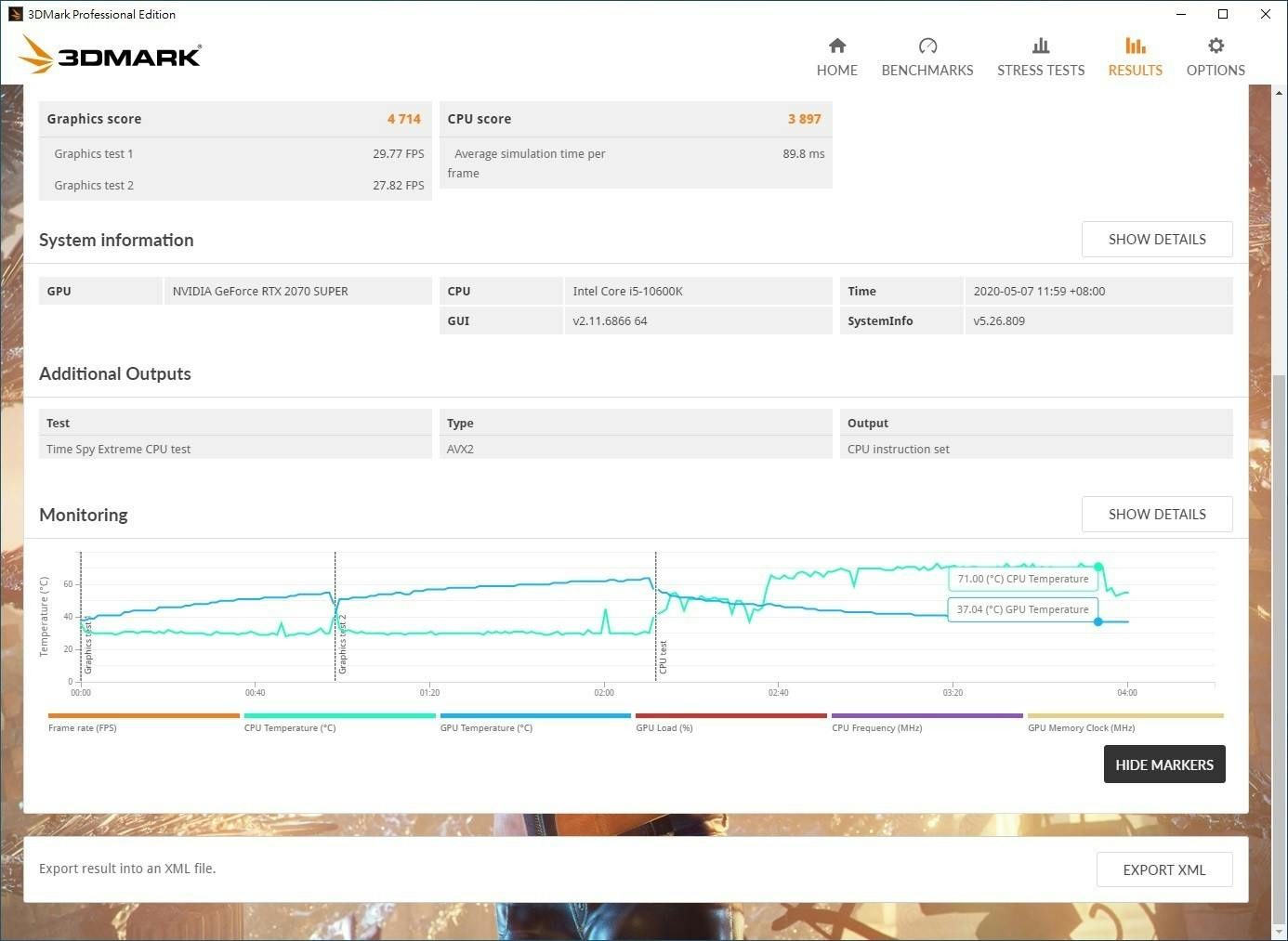Open the OPTIONS tab
The image size is (1288, 941).
[1216, 58]
